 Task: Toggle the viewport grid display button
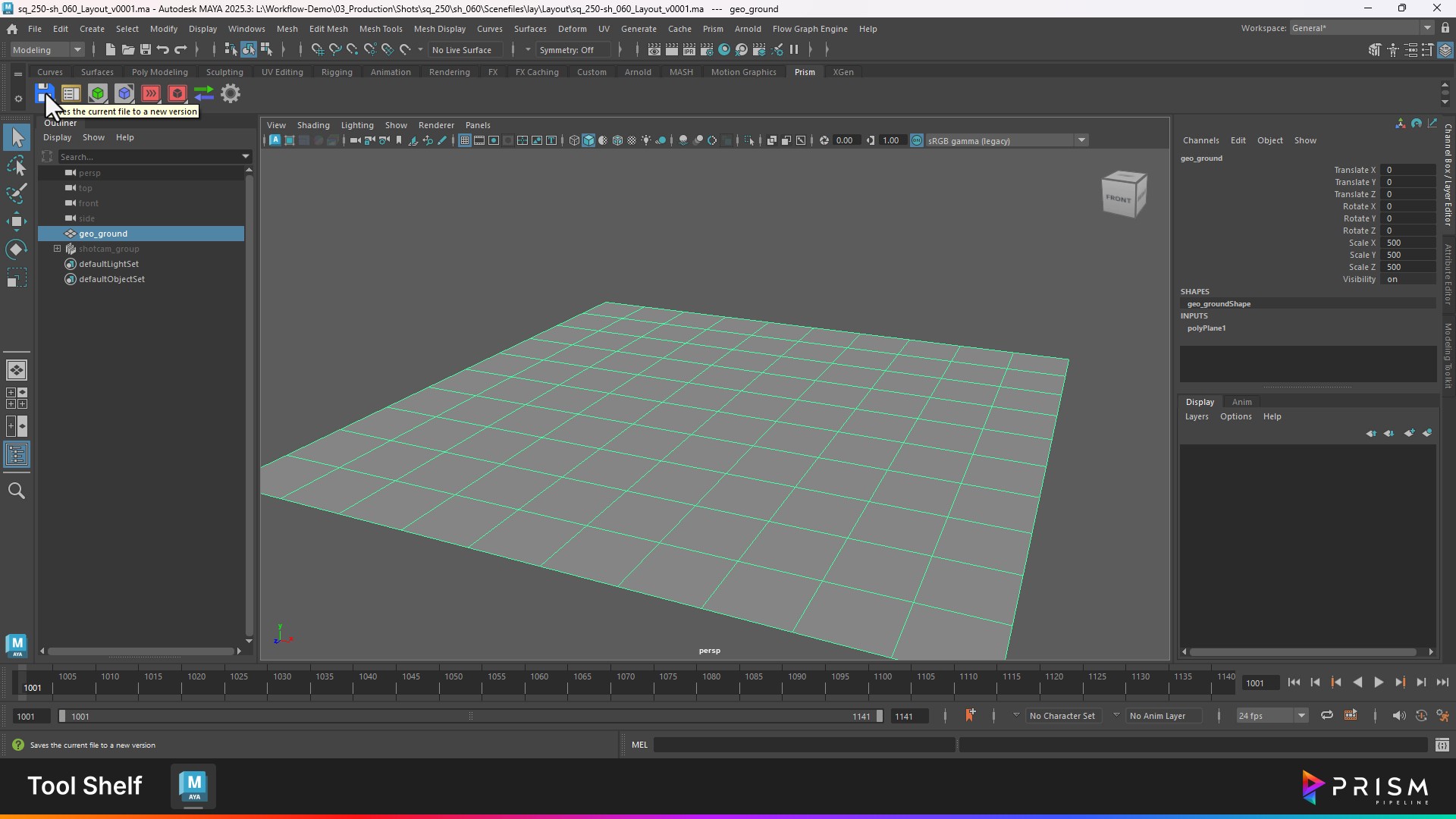pyautogui.click(x=465, y=140)
